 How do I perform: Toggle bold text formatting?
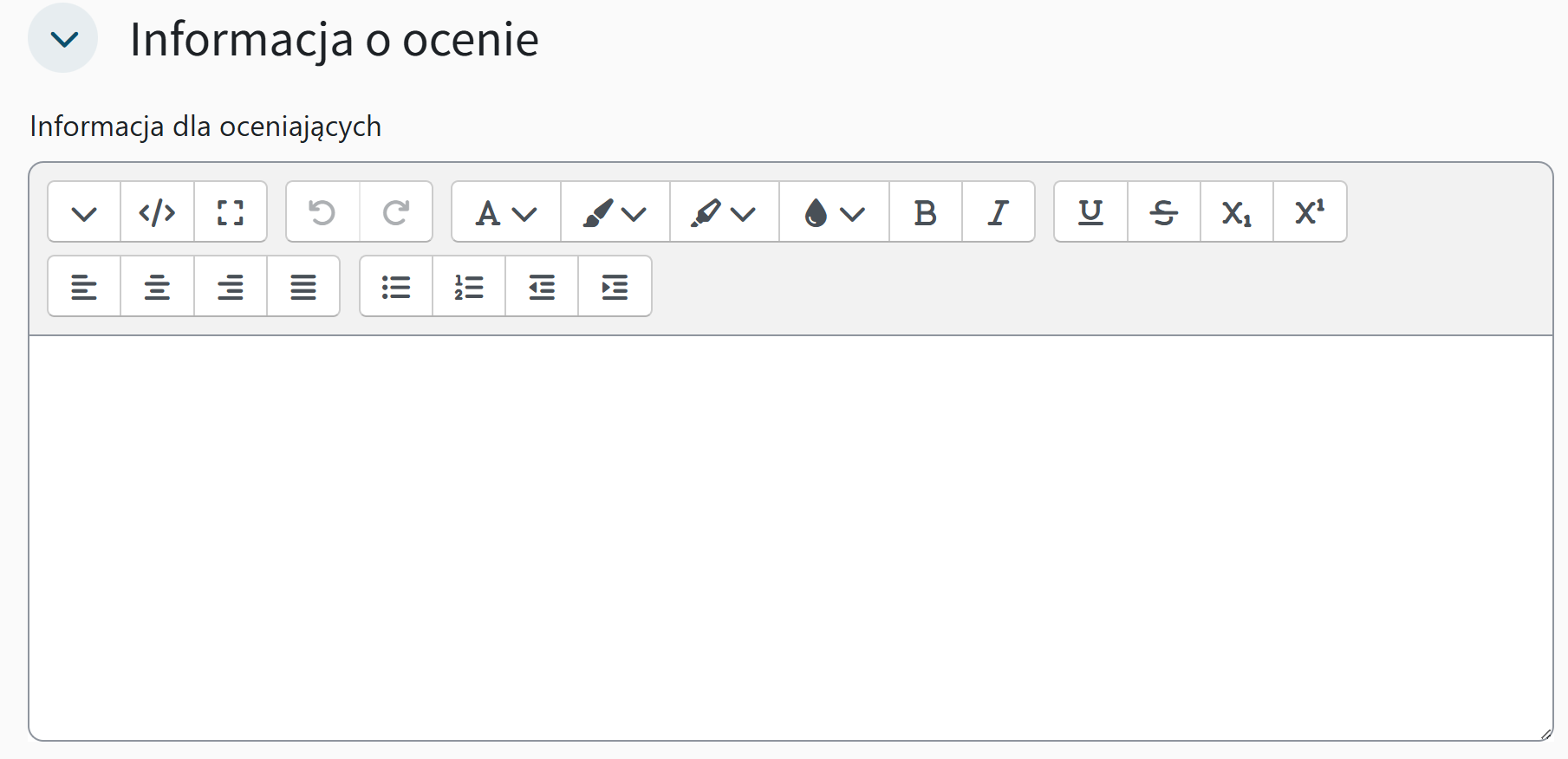[924, 211]
